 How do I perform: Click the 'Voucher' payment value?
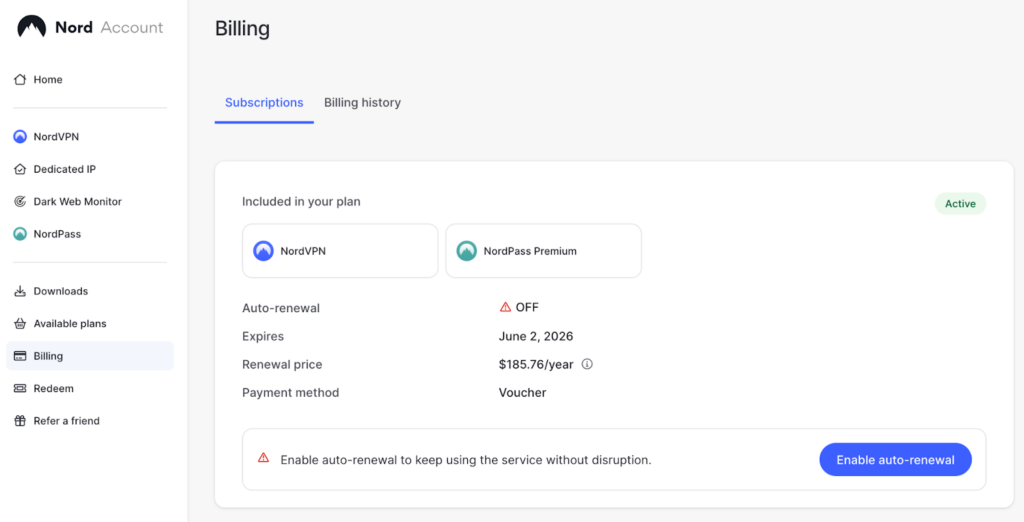[x=522, y=393]
